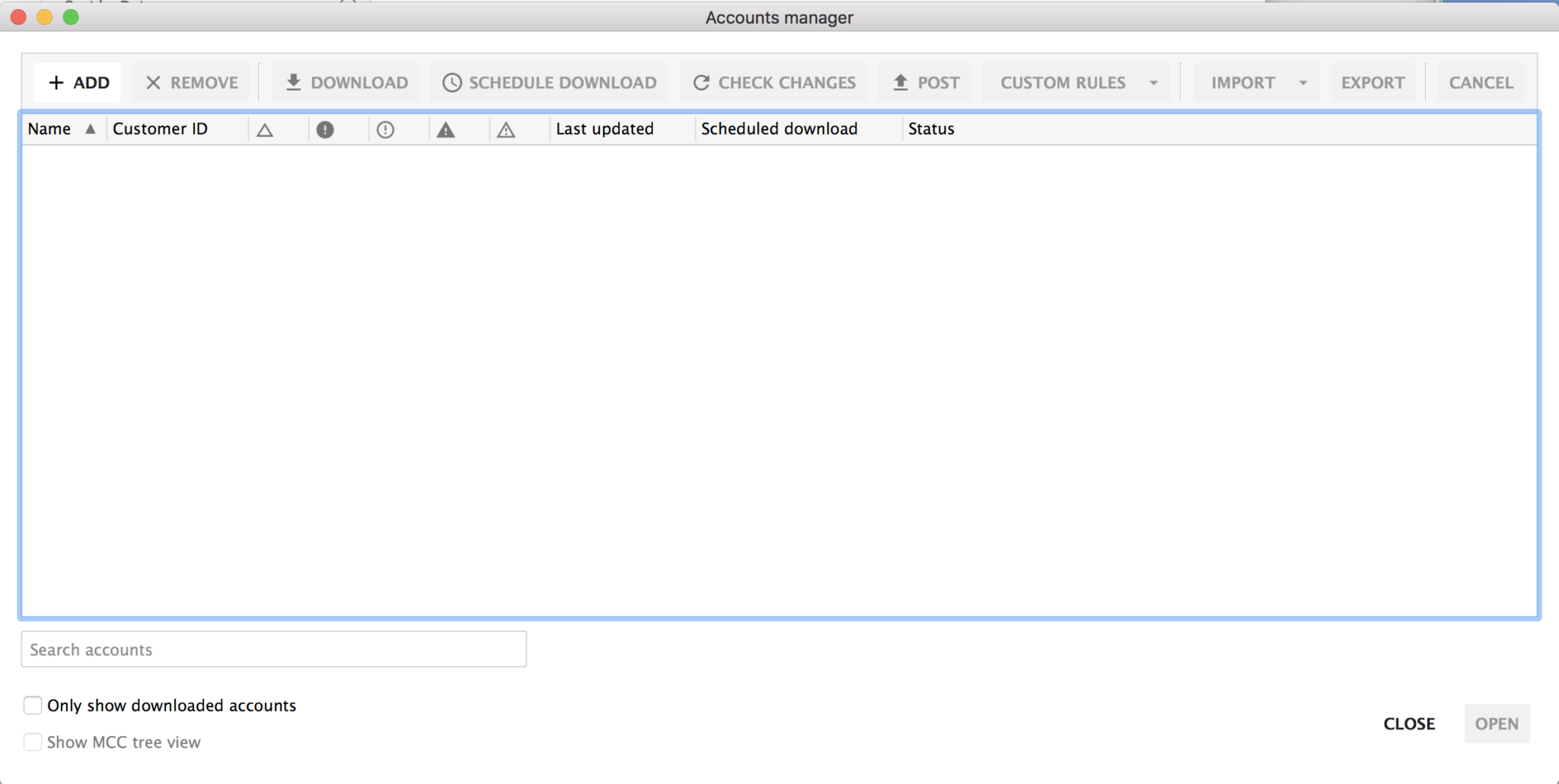Sort by outlined circle exclamation column
The height and width of the screenshot is (784, 1559).
[x=385, y=130]
